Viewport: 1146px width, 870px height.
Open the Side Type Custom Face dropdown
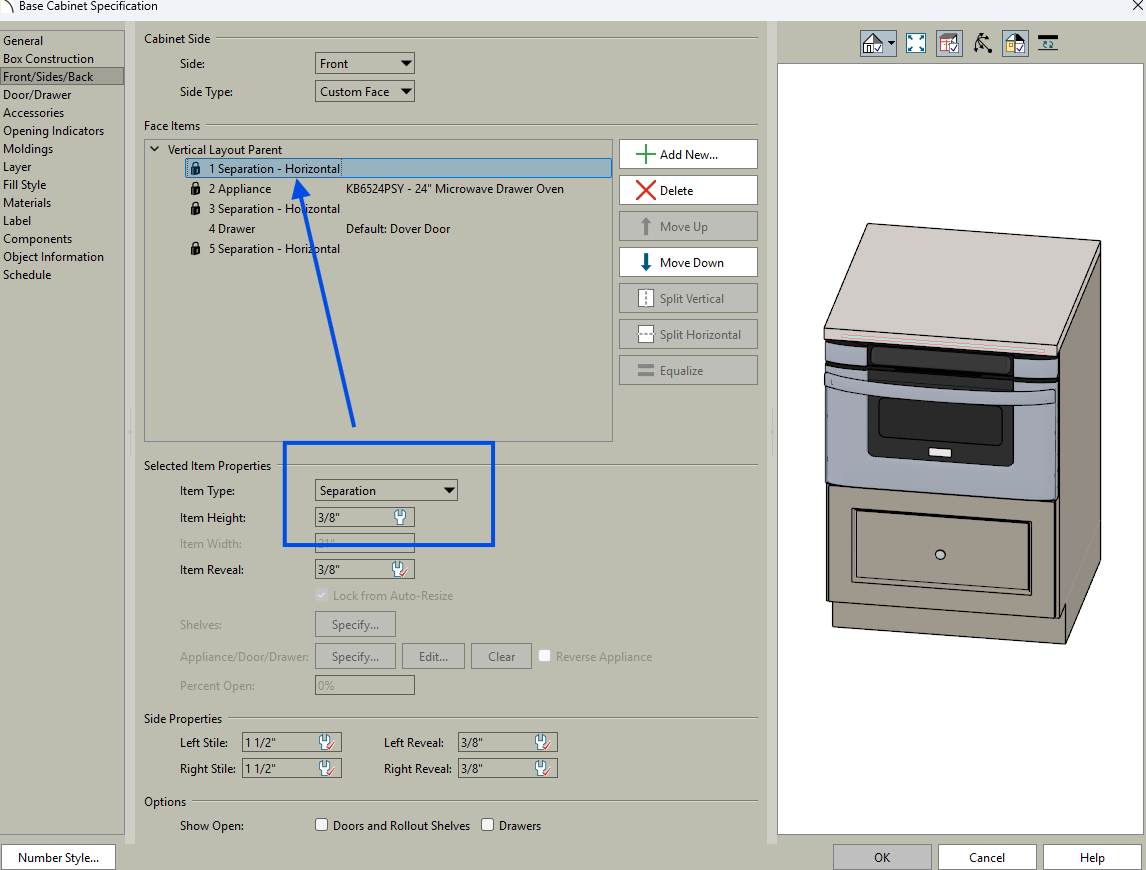(365, 91)
